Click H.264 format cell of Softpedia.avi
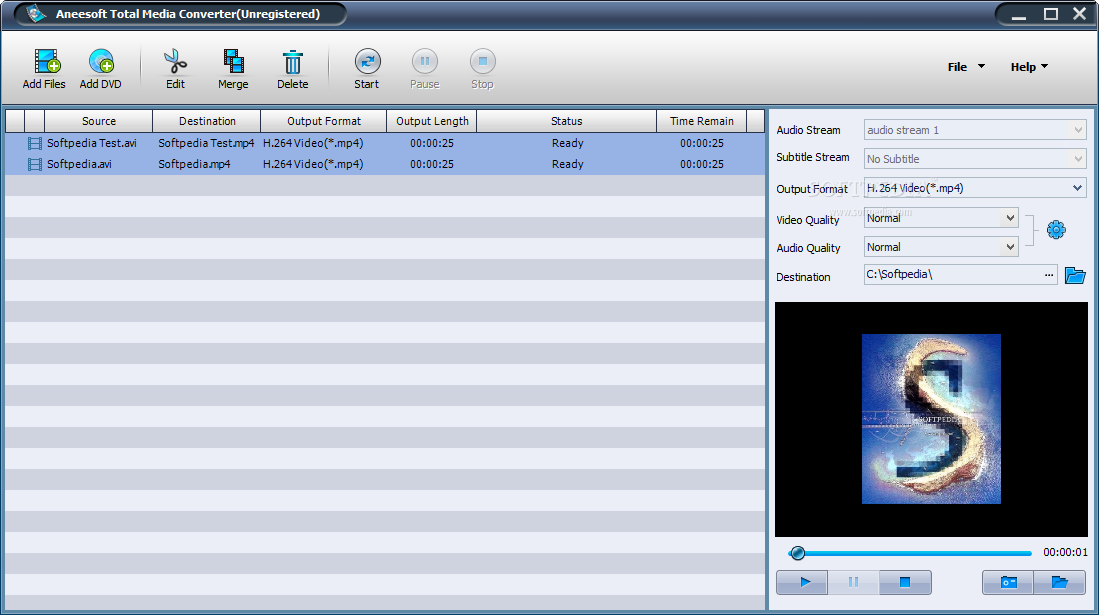 [x=313, y=164]
